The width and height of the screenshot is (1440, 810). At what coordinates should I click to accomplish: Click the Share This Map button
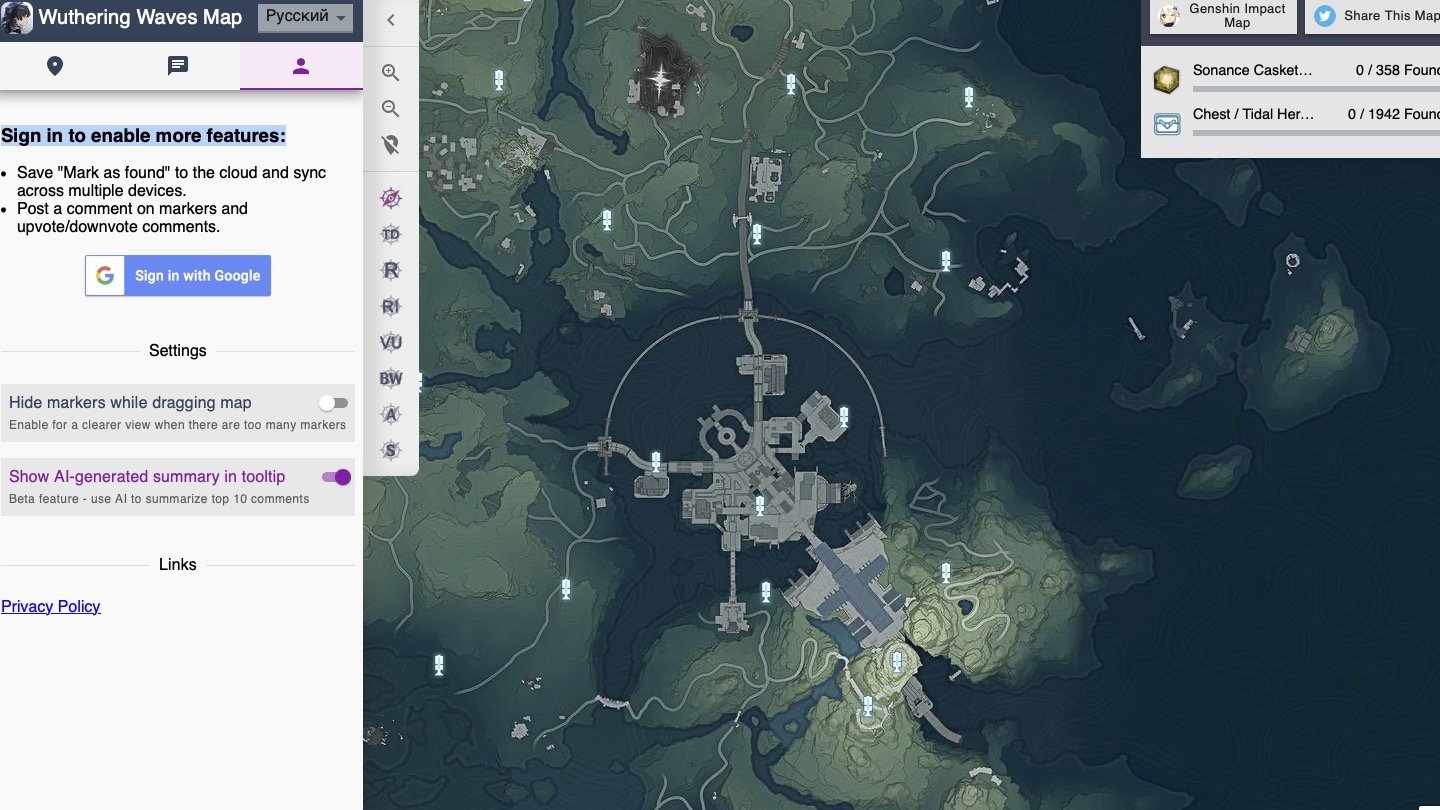pos(1373,16)
